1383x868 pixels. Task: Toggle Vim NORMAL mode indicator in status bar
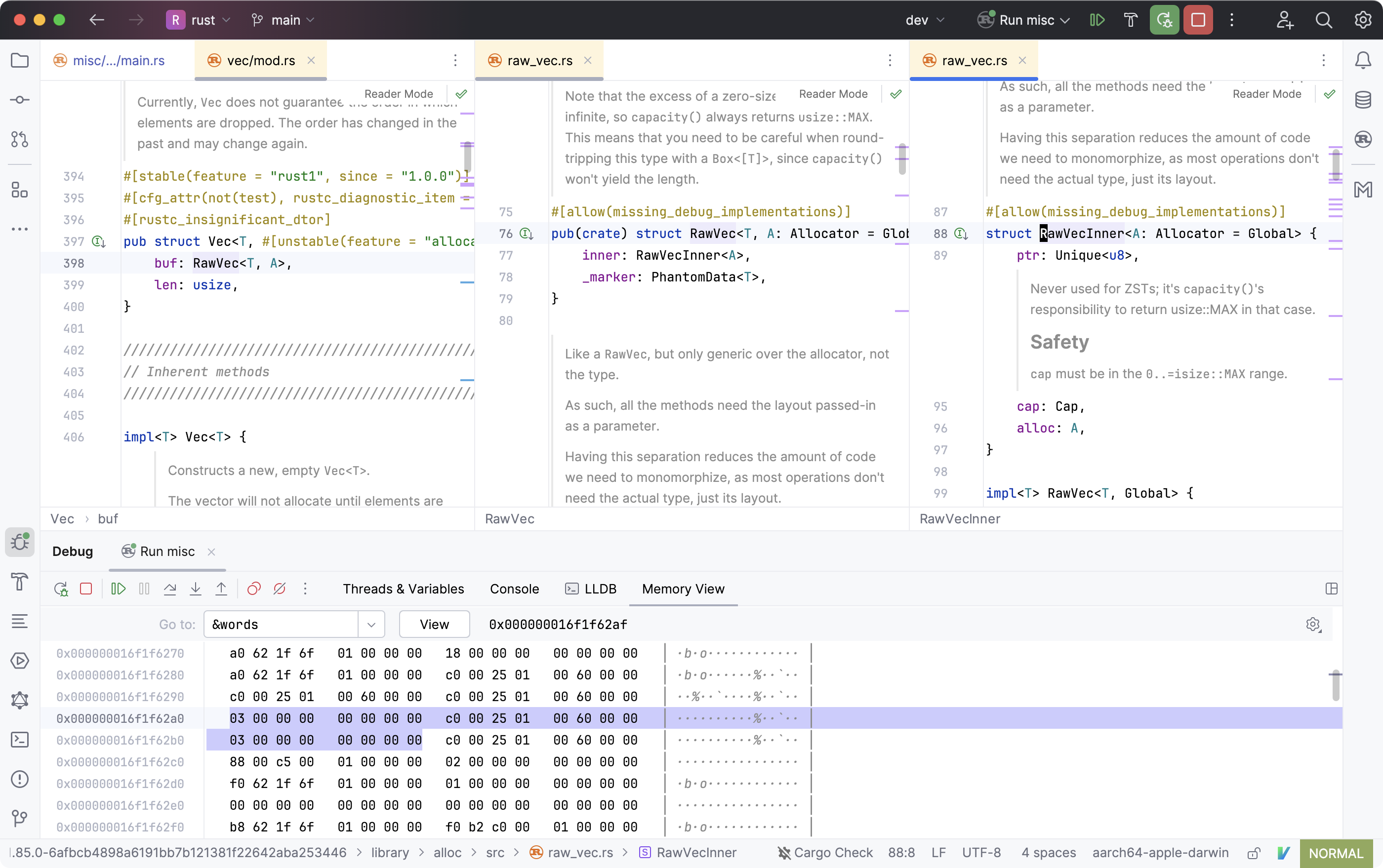click(1336, 853)
